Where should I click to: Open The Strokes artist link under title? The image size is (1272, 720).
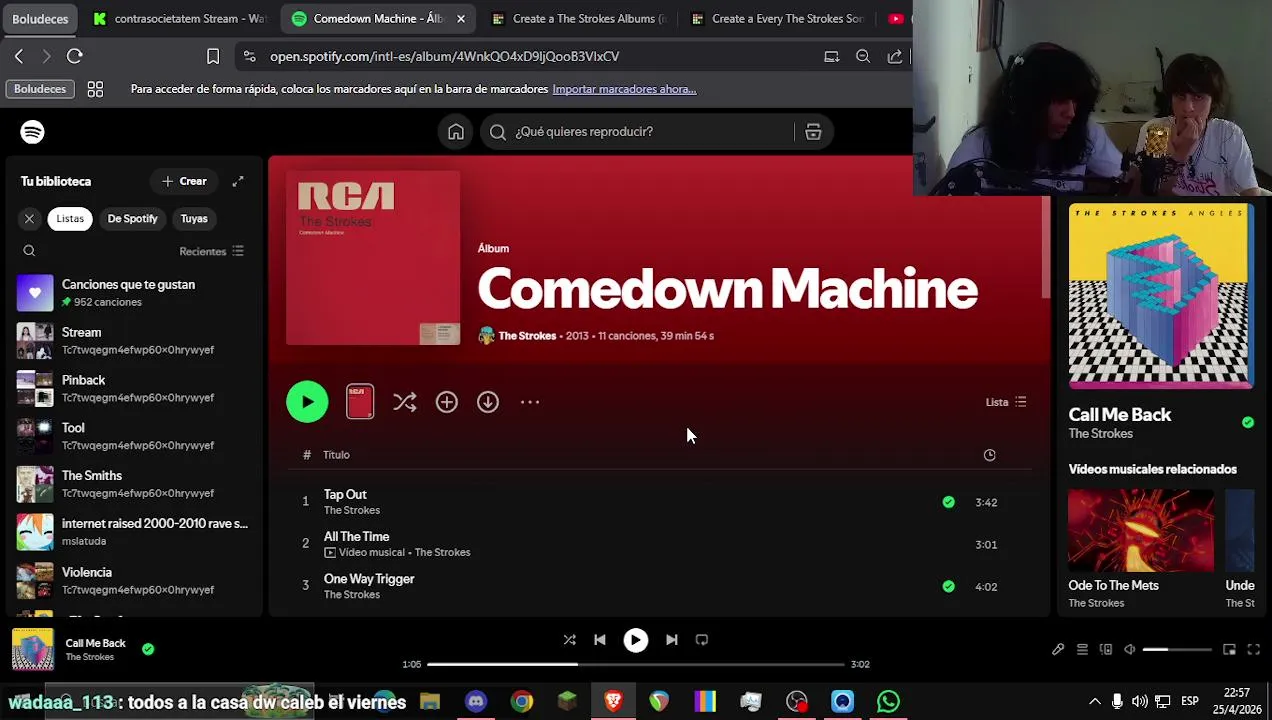click(x=527, y=336)
